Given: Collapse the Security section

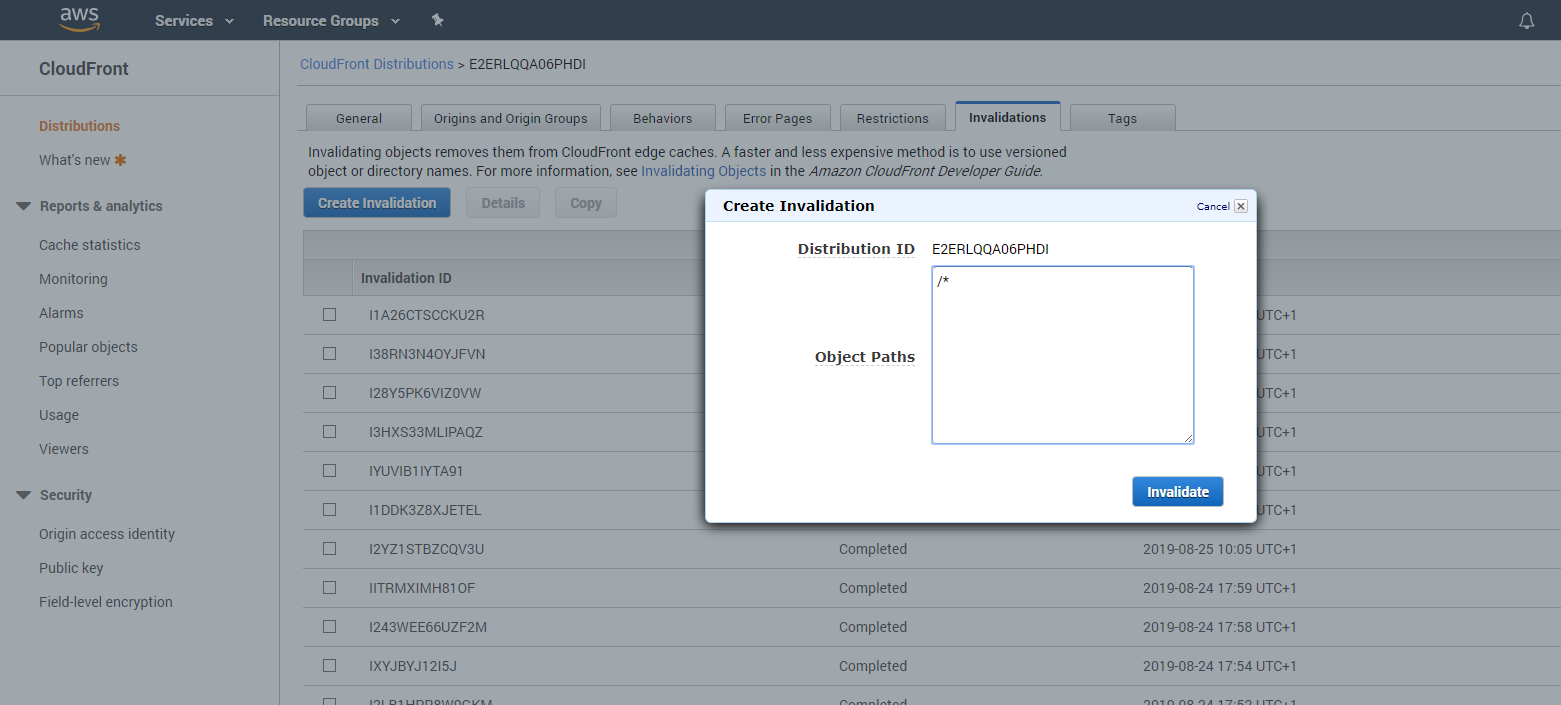Looking at the screenshot, I should [x=24, y=495].
